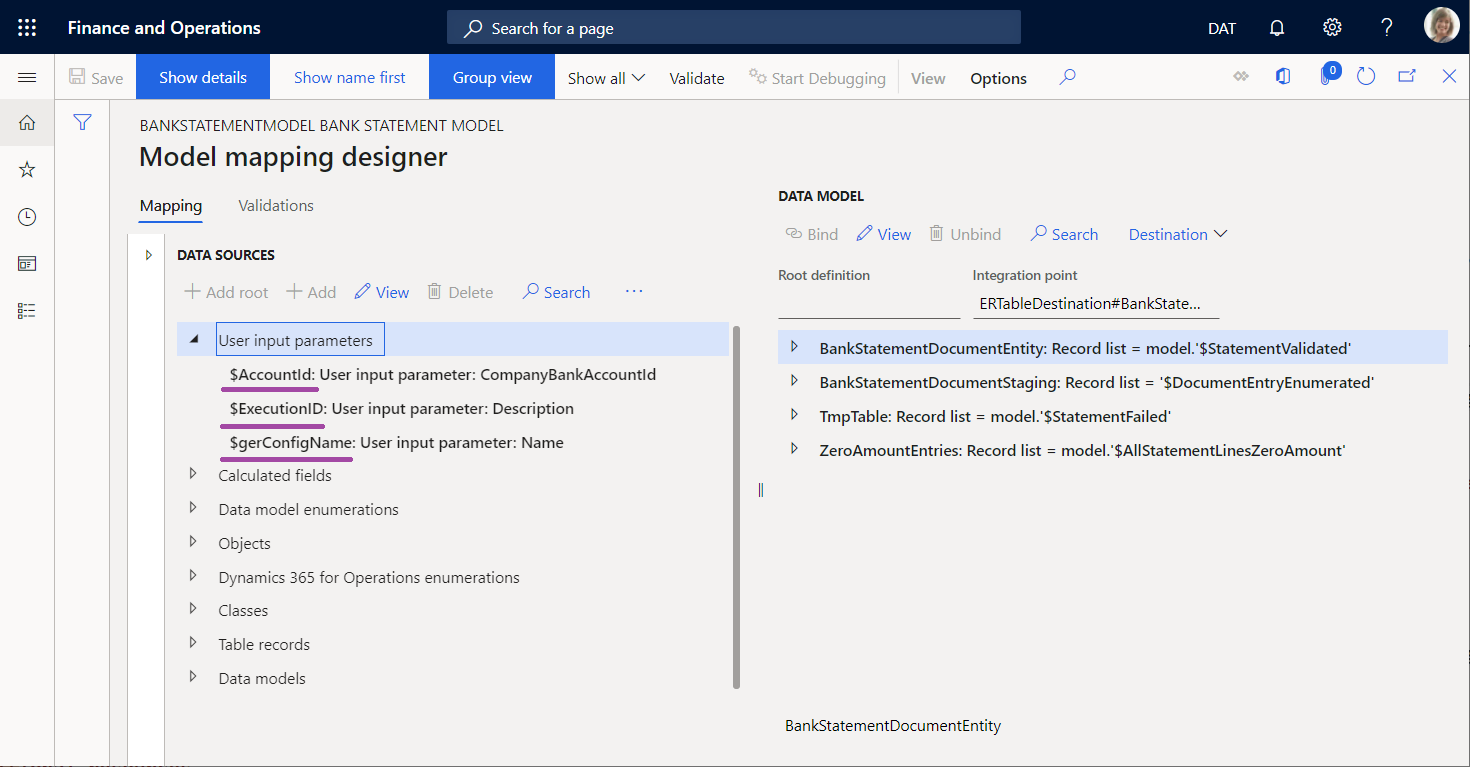Image resolution: width=1470 pixels, height=767 pixels.
Task: Expand the Calculated fields node
Action: coord(193,475)
